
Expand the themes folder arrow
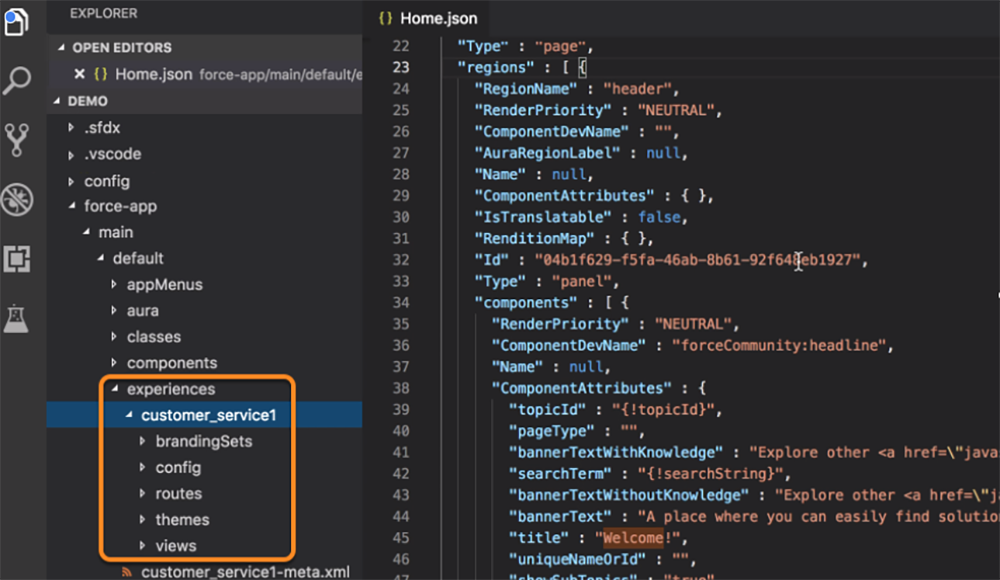pos(142,519)
